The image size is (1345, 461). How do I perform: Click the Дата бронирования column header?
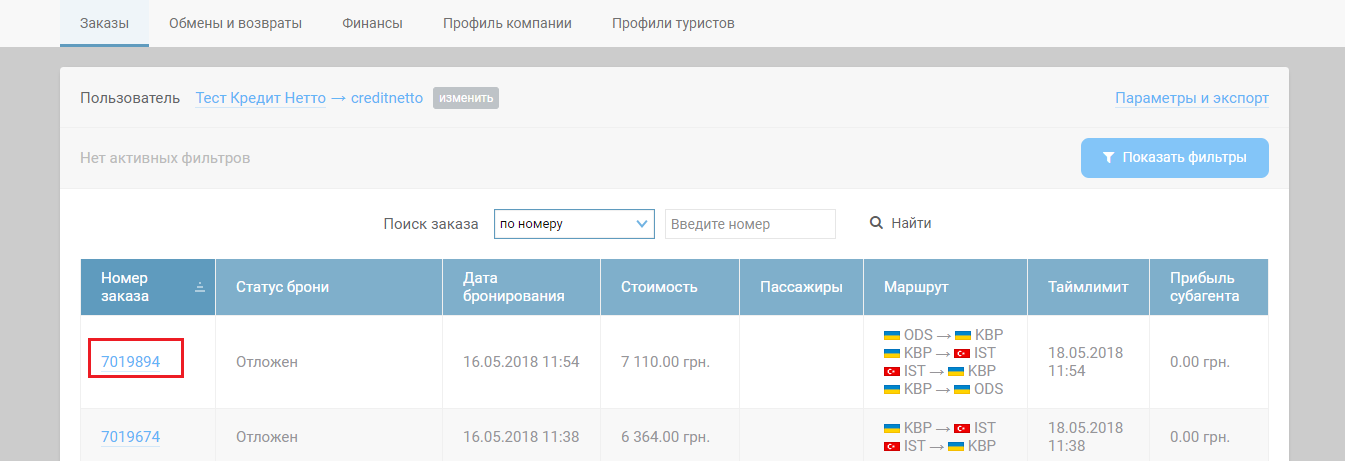click(514, 287)
